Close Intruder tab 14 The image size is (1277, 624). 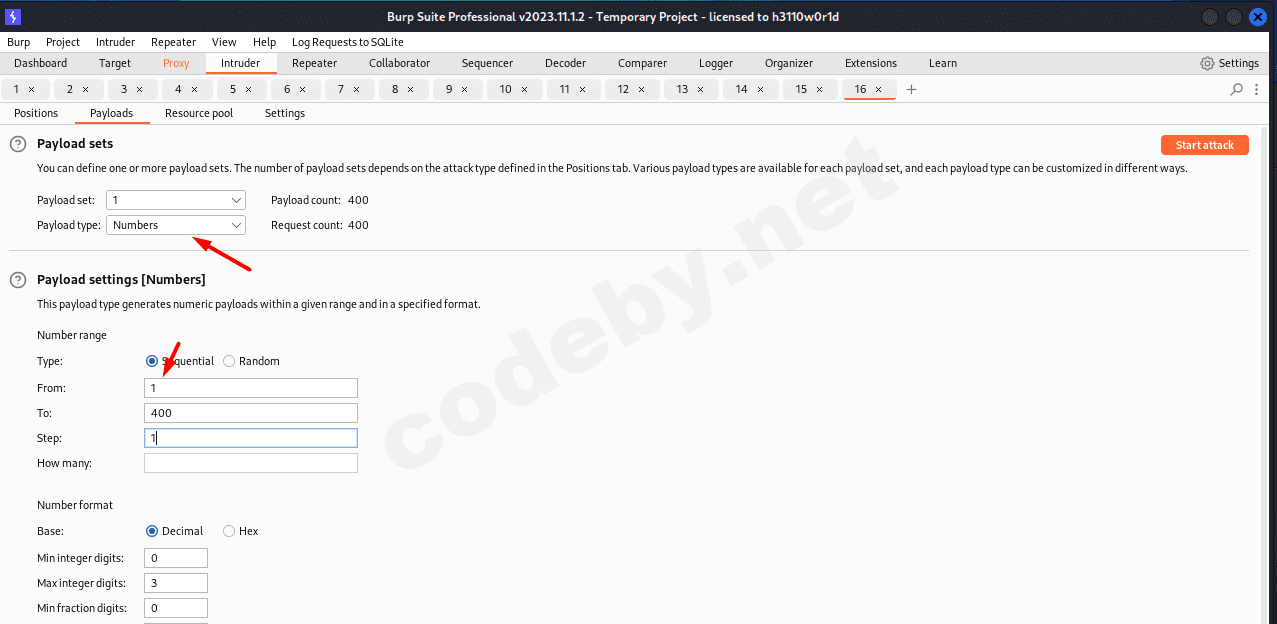pos(760,89)
